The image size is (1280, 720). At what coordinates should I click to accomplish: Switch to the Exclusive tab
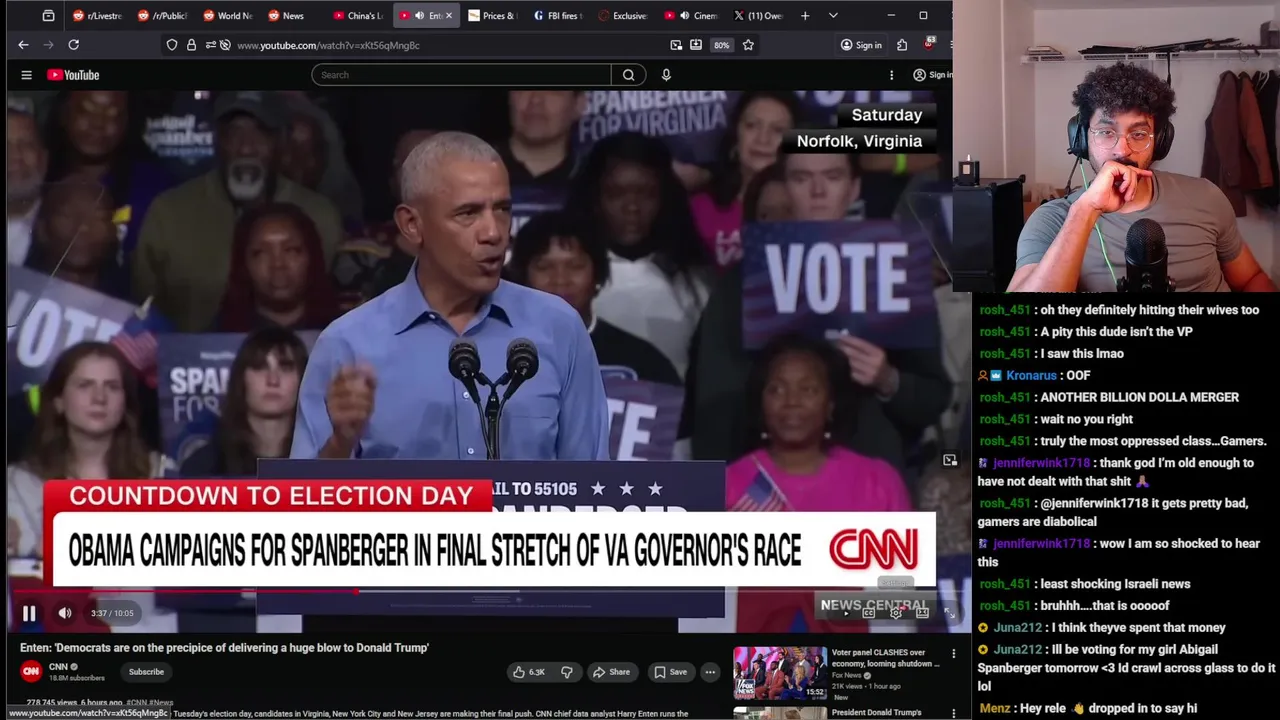(x=622, y=16)
